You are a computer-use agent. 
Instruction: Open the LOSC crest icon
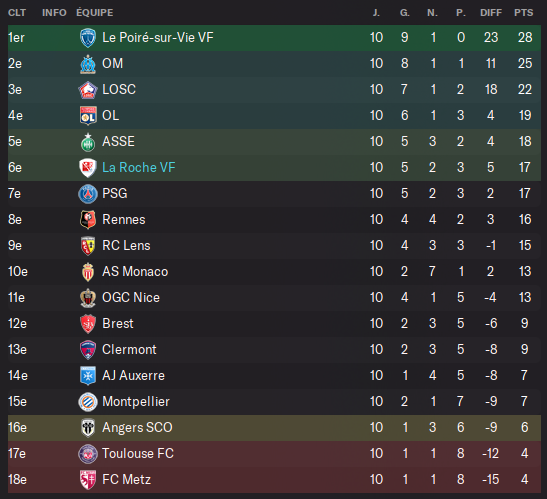[88, 90]
